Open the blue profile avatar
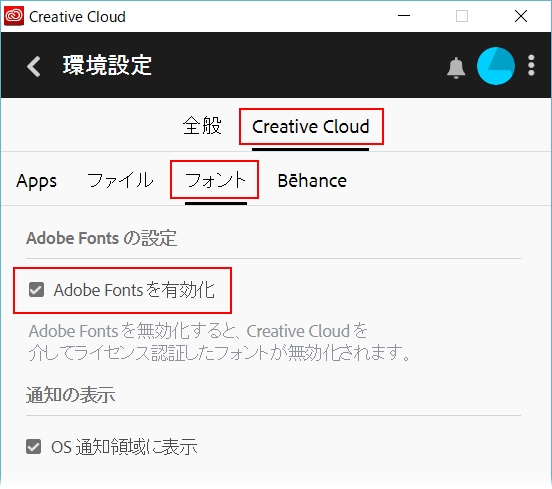552x489 pixels. [x=496, y=66]
